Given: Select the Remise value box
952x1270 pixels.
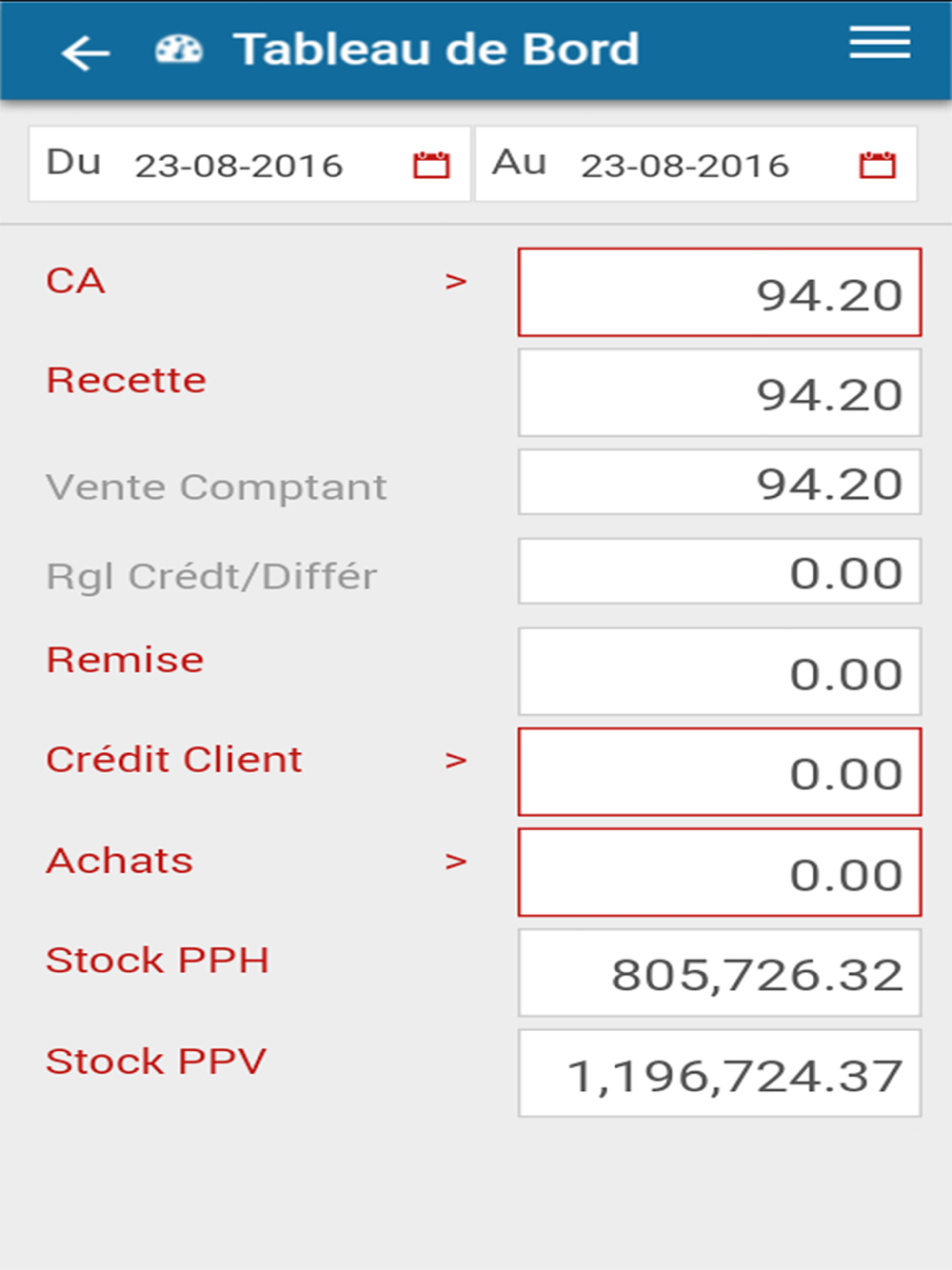Looking at the screenshot, I should tap(720, 671).
